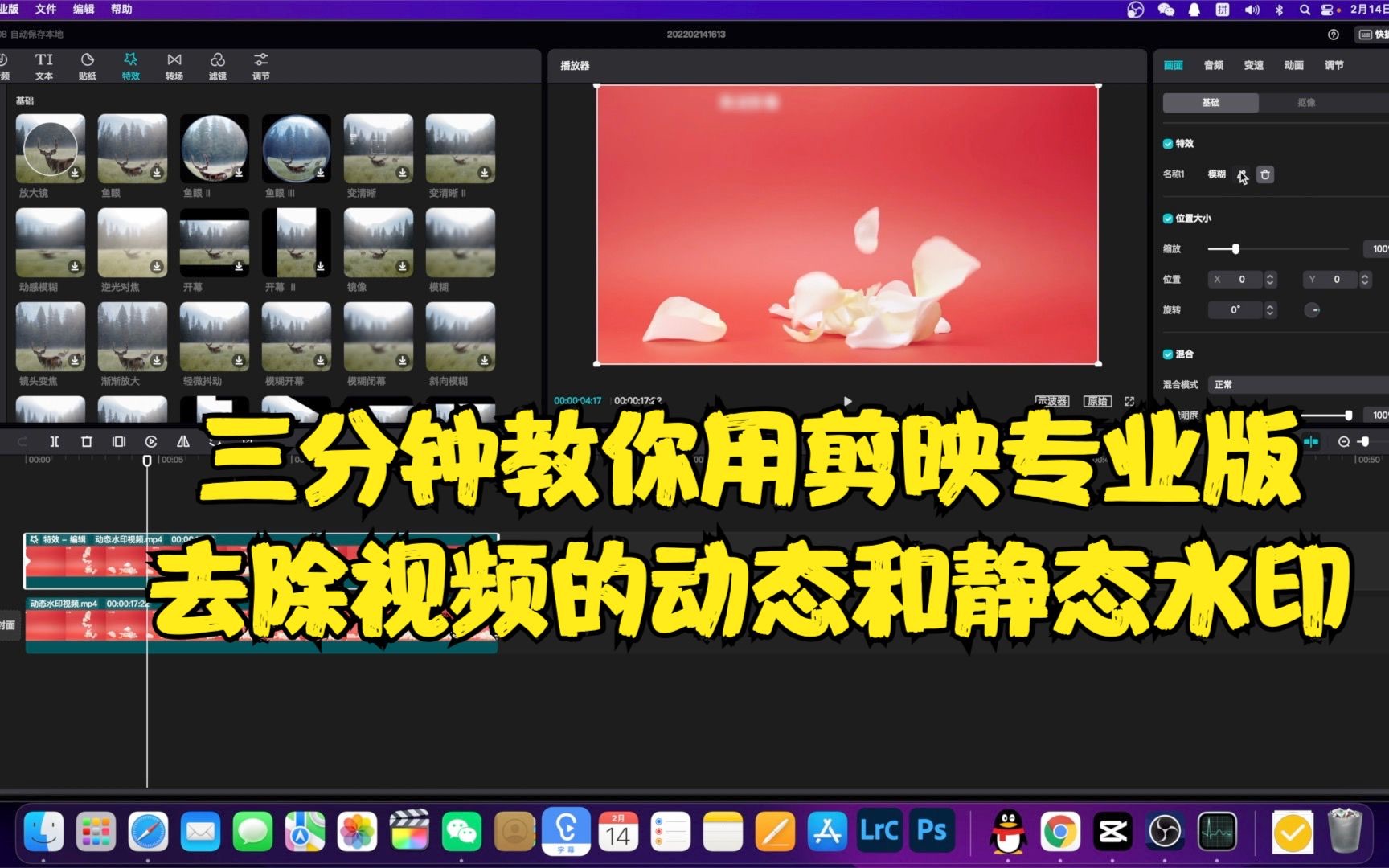Open the 混合模式 正常 dropdown

tap(1298, 385)
